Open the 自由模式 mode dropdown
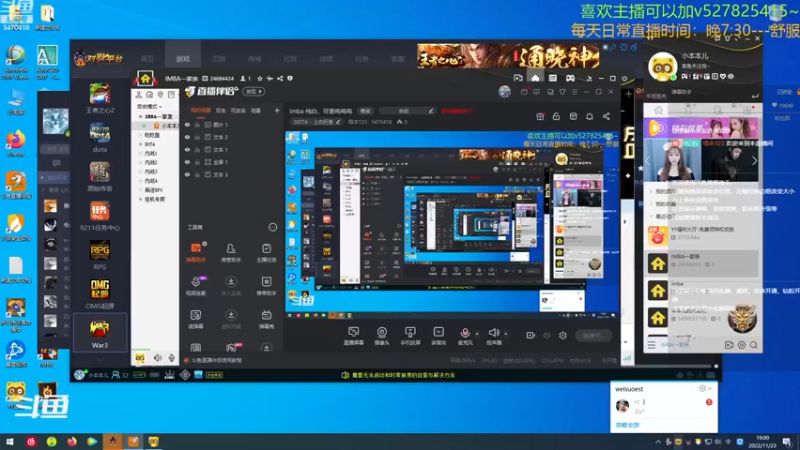 pos(149,107)
